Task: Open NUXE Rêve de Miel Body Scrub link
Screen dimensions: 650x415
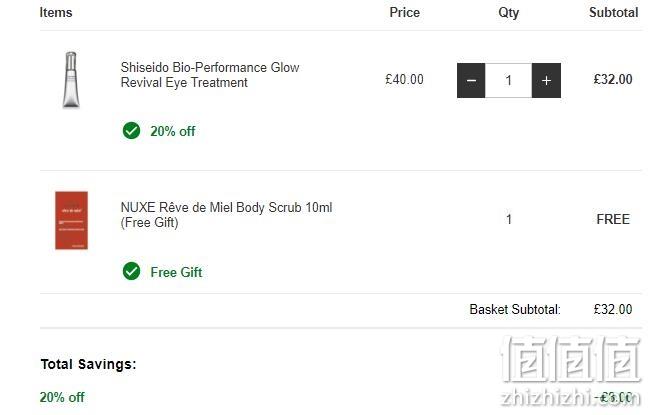Action: [x=226, y=215]
